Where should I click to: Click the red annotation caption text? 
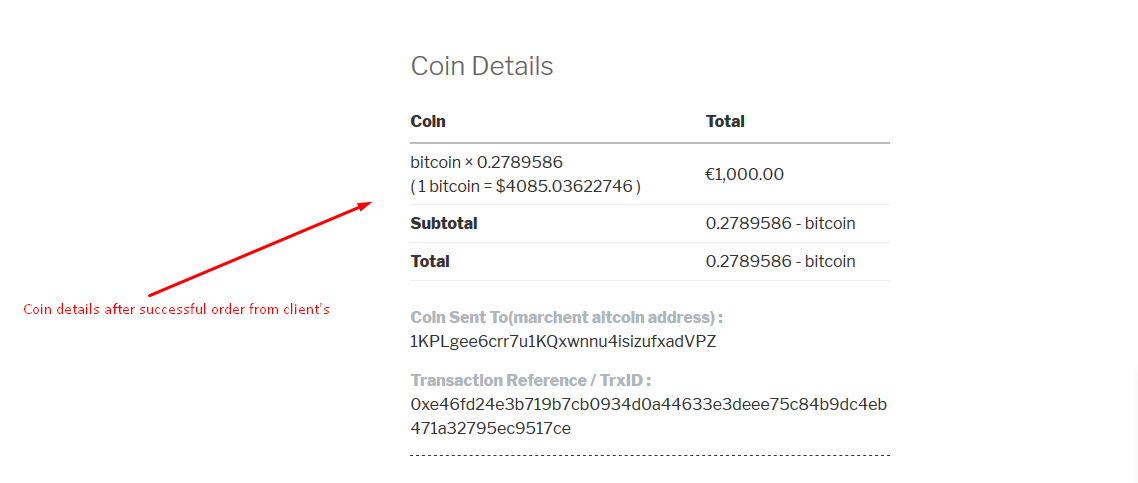(x=177, y=310)
